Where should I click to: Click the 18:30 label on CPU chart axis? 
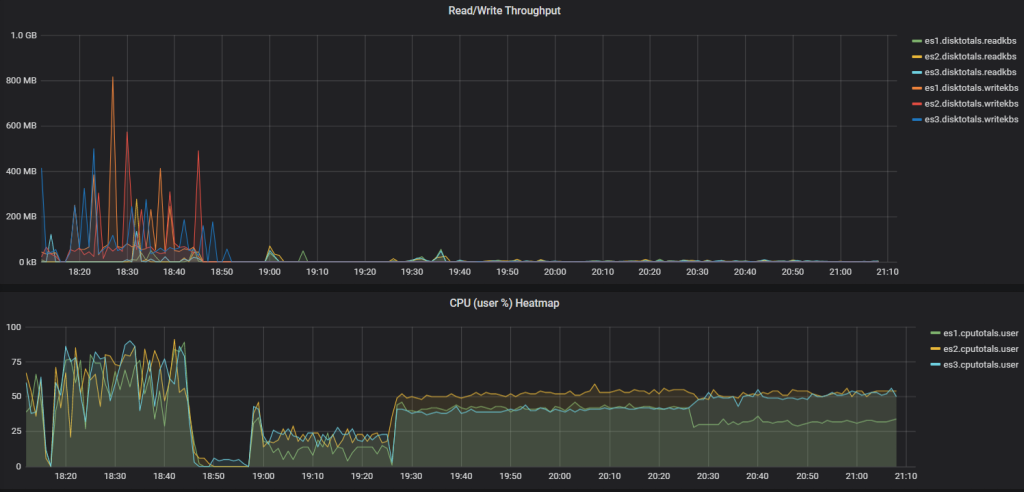115,476
